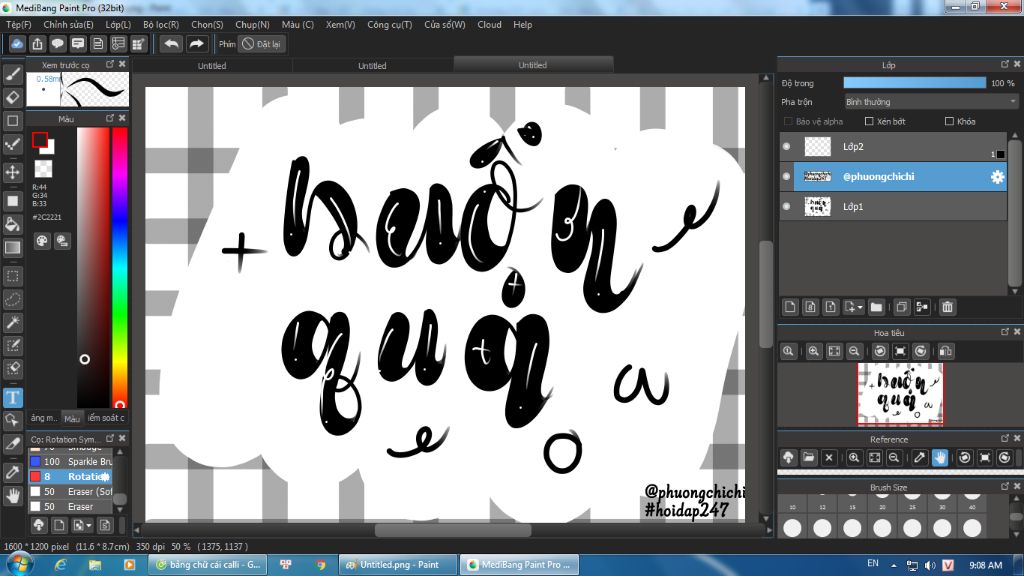Pick color with Reference panel eyedropper
Viewport: 1024px width, 576px height.
[x=920, y=458]
